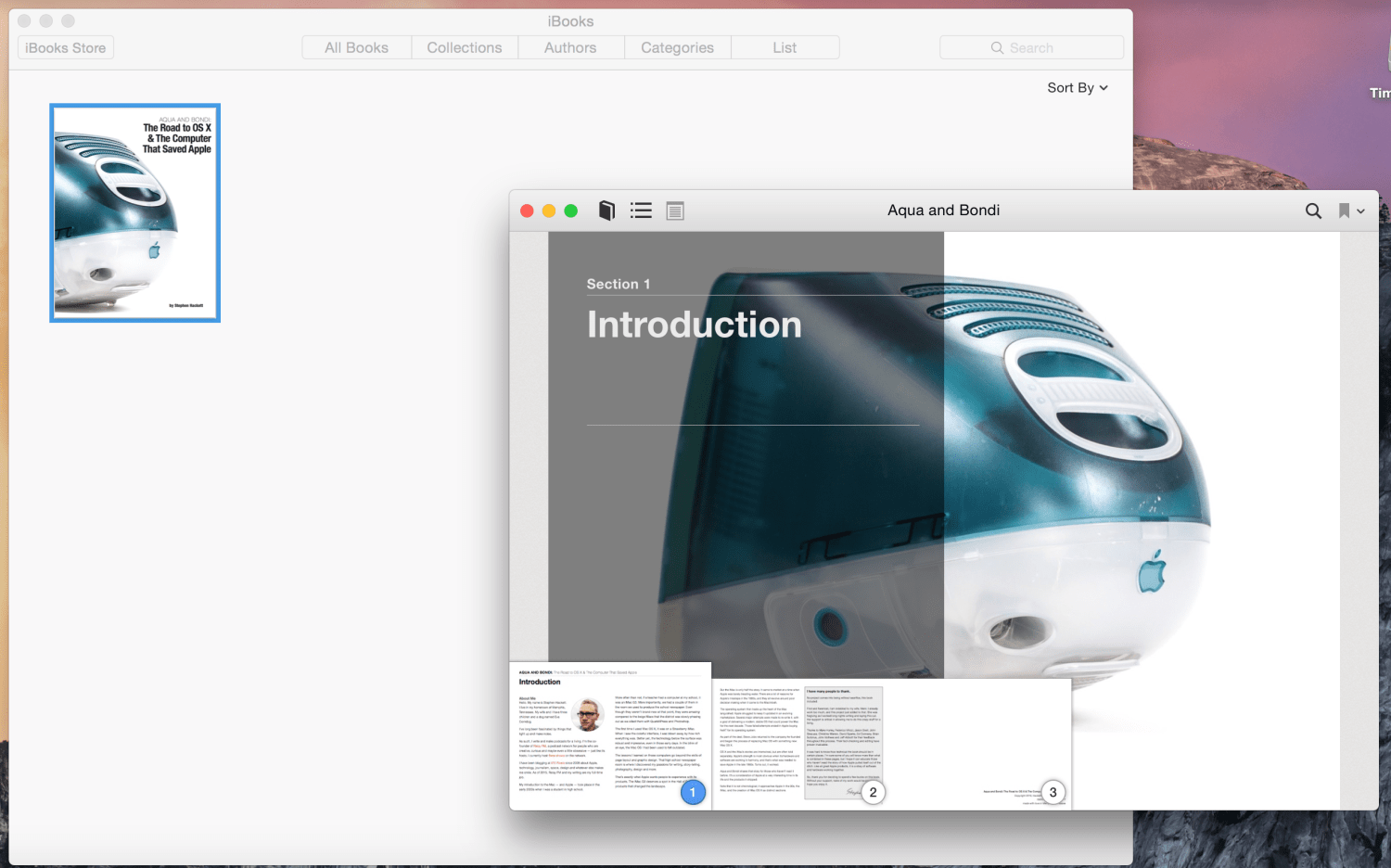Switch to the List tab

[x=785, y=47]
